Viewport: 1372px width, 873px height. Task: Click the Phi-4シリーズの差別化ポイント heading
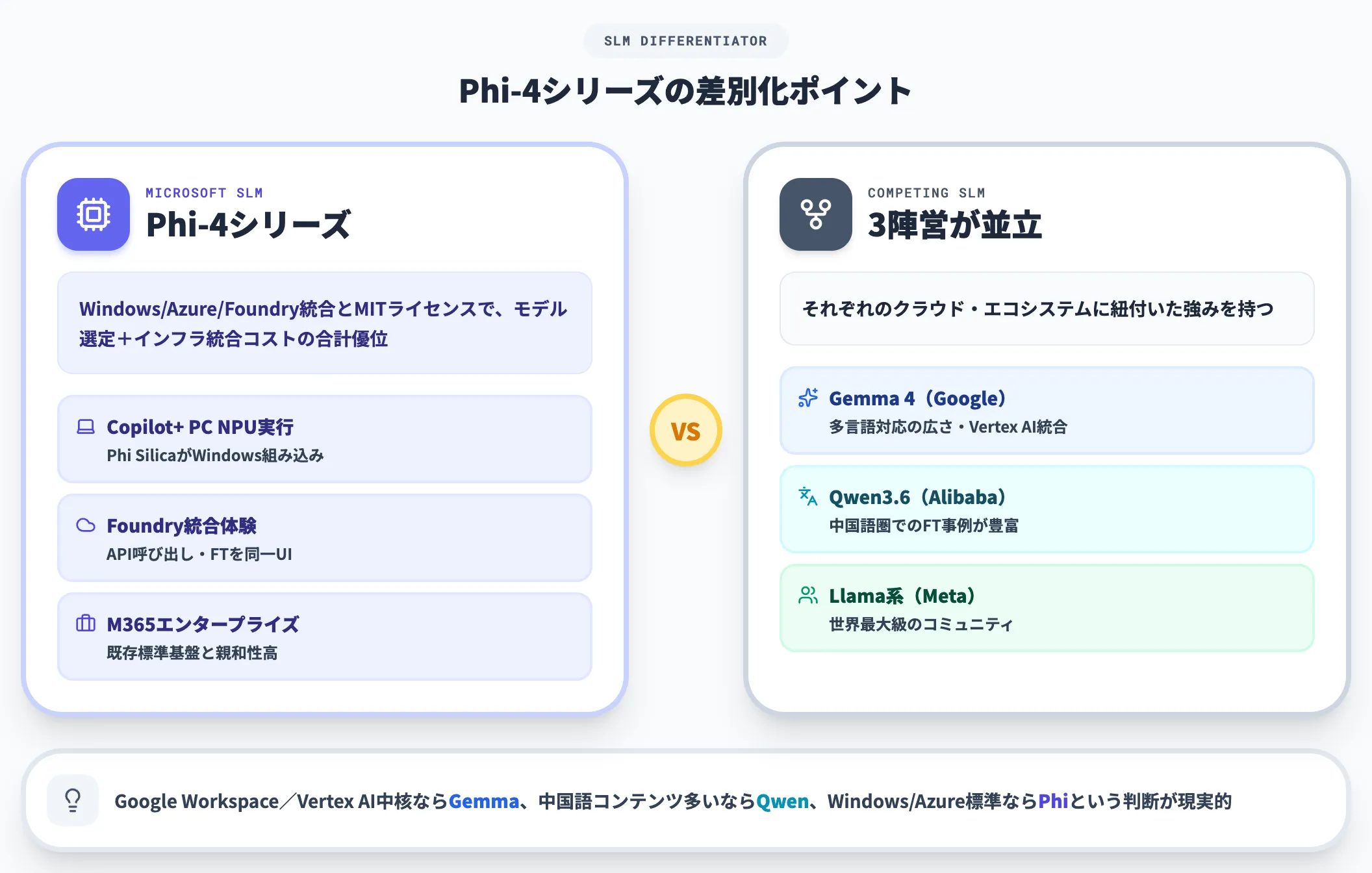686,91
